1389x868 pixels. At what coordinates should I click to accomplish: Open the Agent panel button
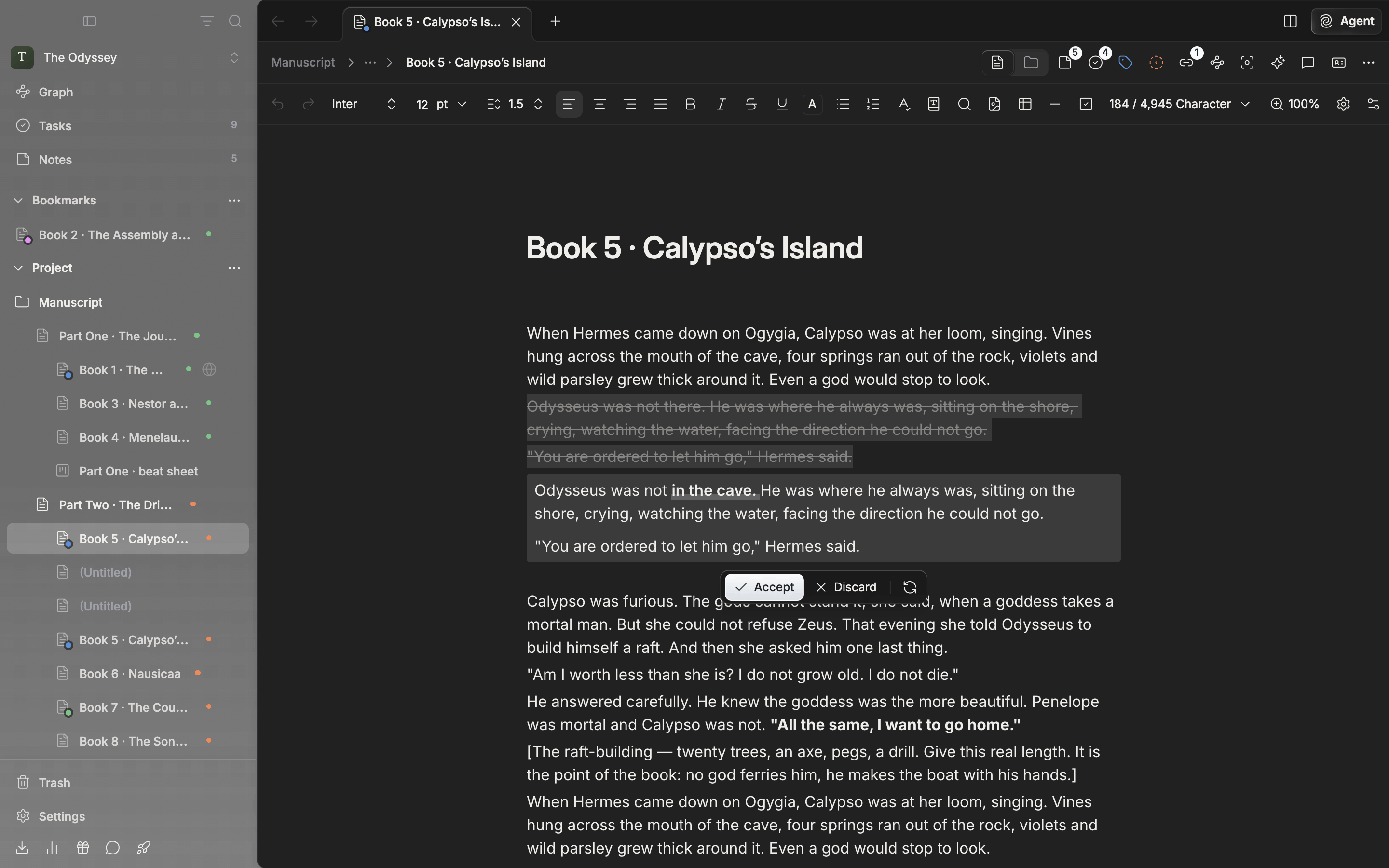click(1346, 21)
